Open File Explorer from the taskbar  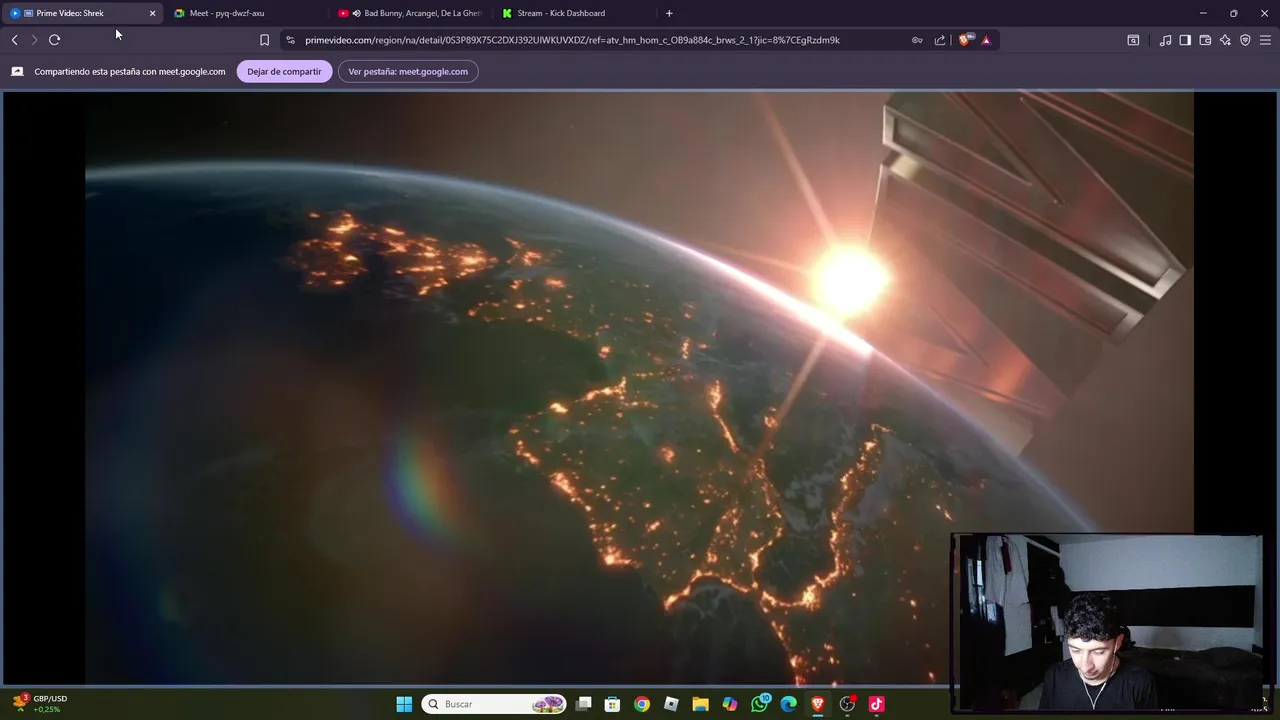pos(700,704)
